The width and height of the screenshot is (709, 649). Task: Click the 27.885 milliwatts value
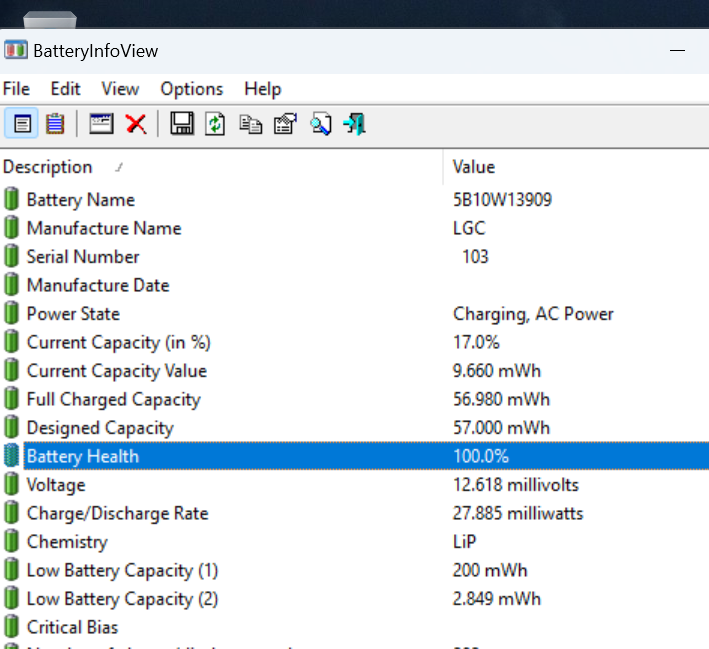pos(518,513)
